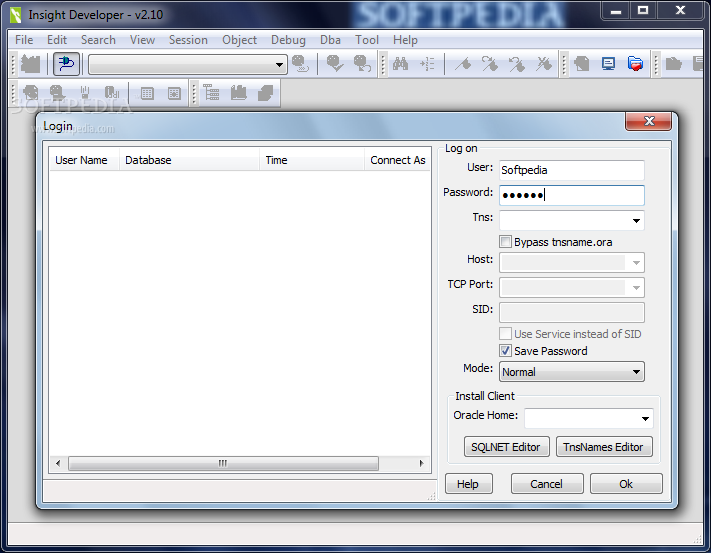Click the Password input field
711x553 pixels.
[571, 195]
